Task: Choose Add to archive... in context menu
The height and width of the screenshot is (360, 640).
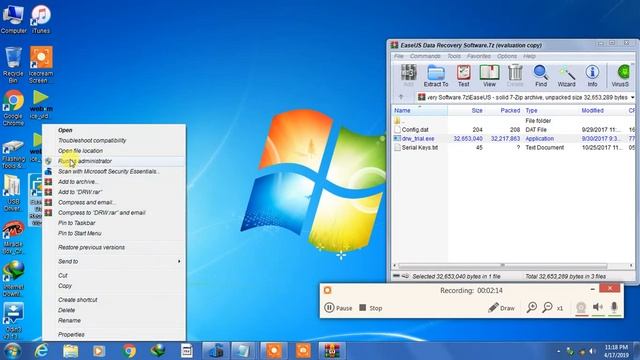Action: [x=114, y=182]
